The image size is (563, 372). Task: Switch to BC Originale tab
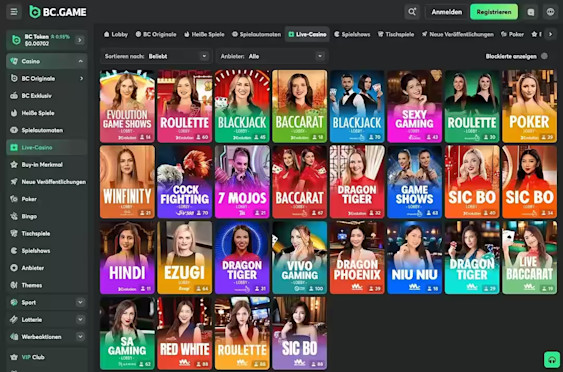[156, 34]
